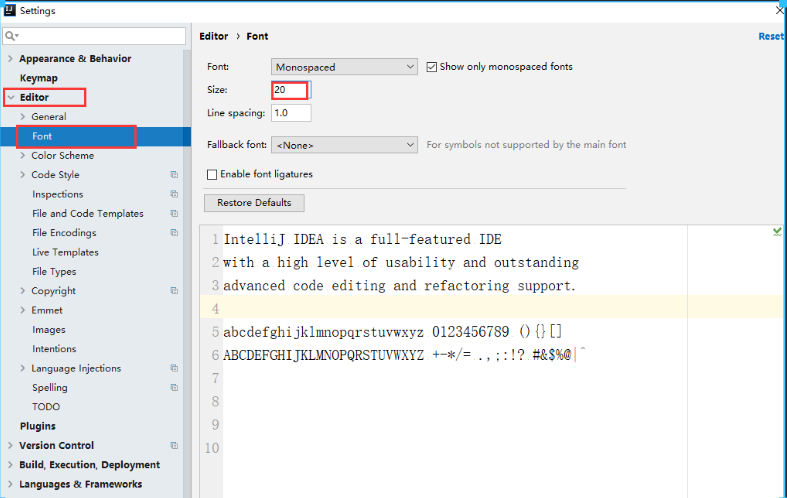Click the project-level icon beside Copyright

pyautogui.click(x=174, y=291)
